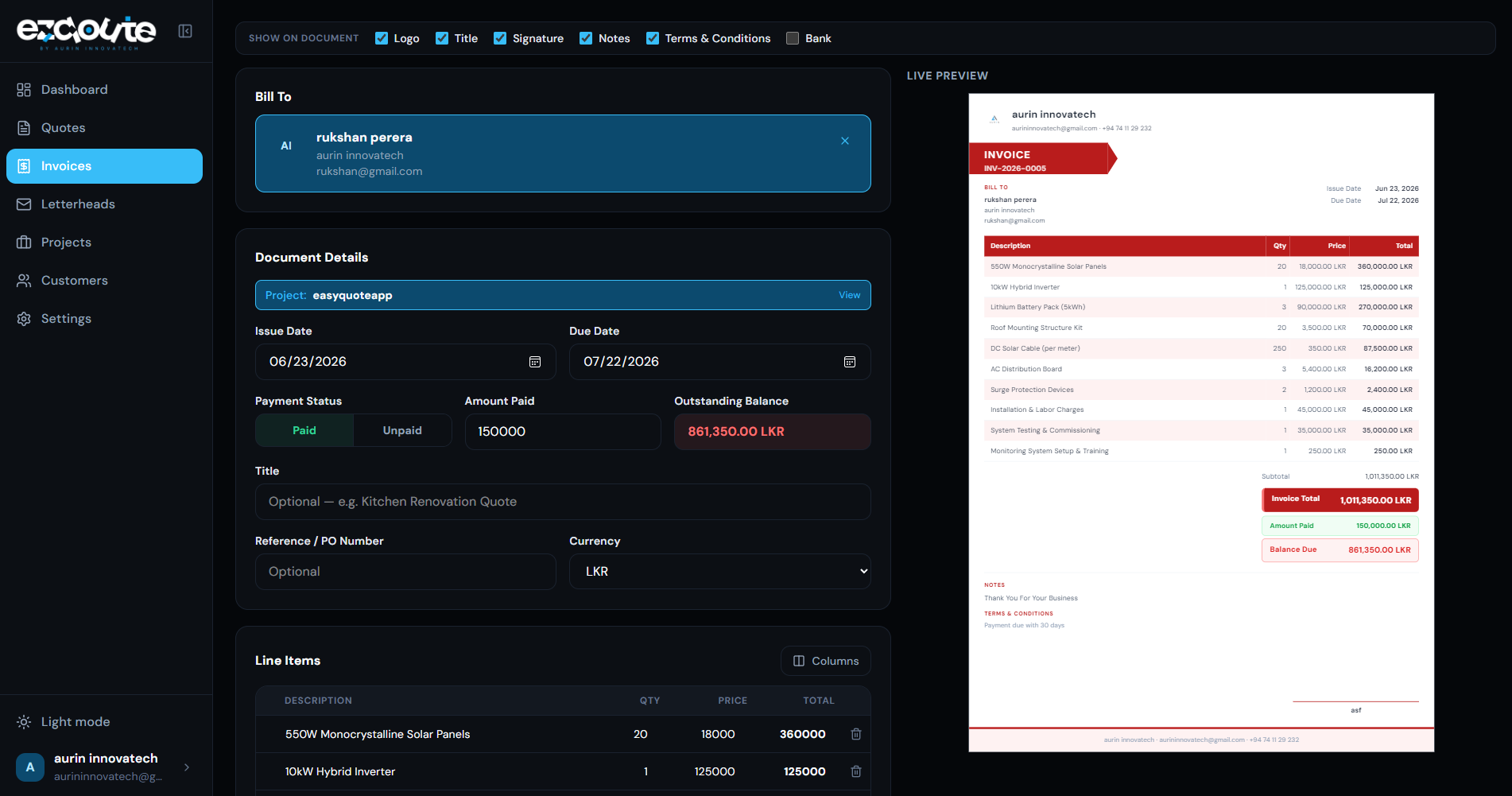Toggle the Terms & Conditions checkbox

pos(653,38)
